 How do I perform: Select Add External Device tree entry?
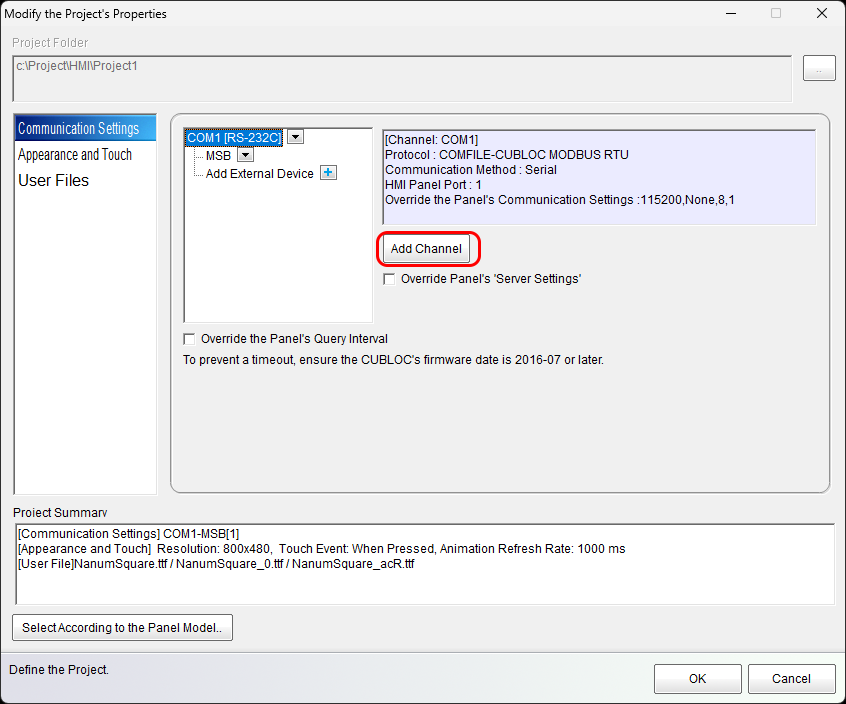point(259,173)
